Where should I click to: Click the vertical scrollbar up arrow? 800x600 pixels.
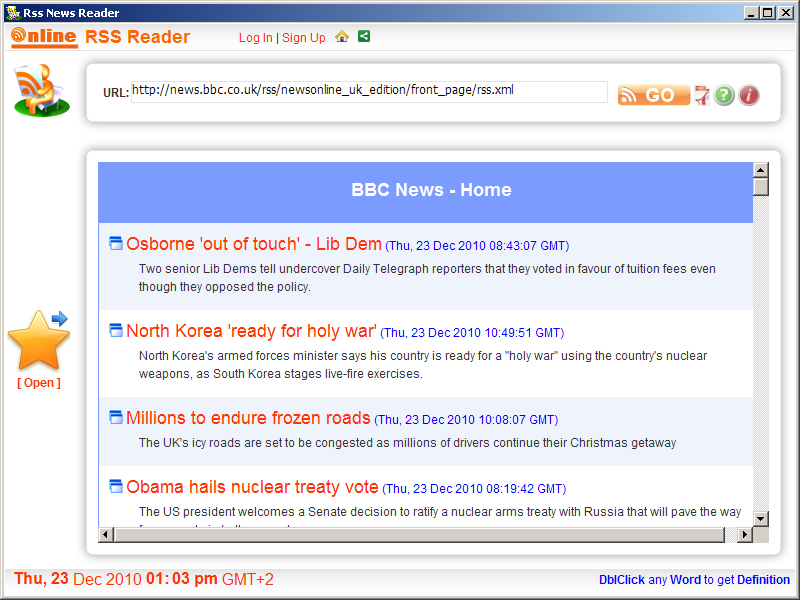coord(761,170)
